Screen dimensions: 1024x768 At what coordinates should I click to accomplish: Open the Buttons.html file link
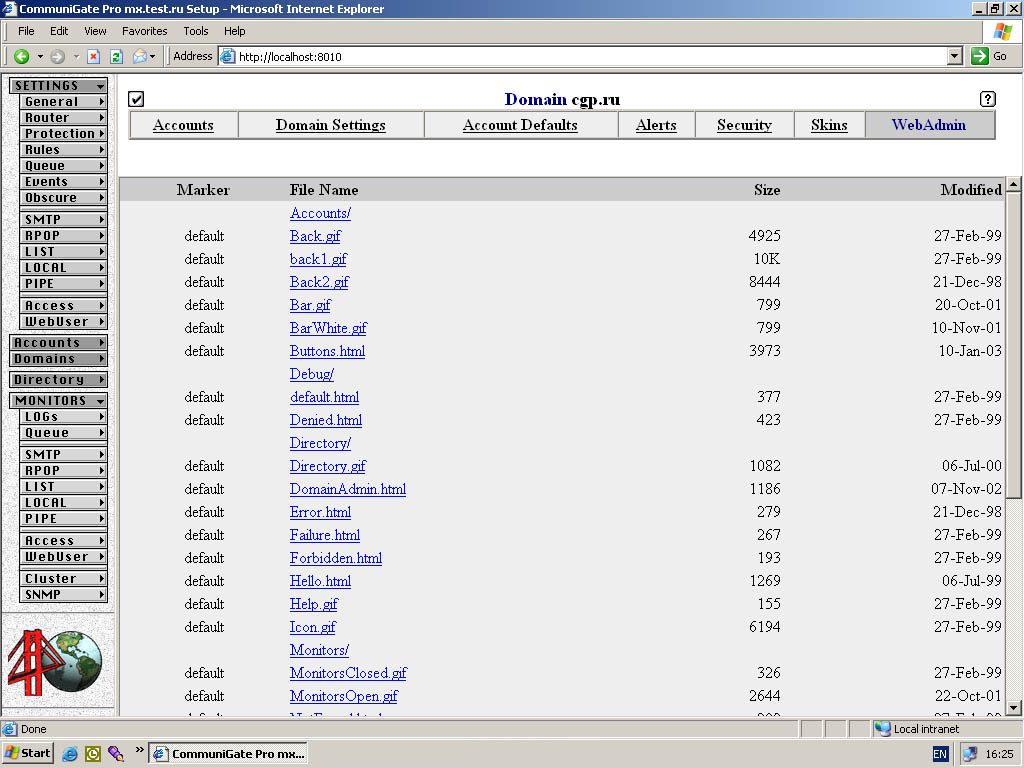click(x=327, y=351)
